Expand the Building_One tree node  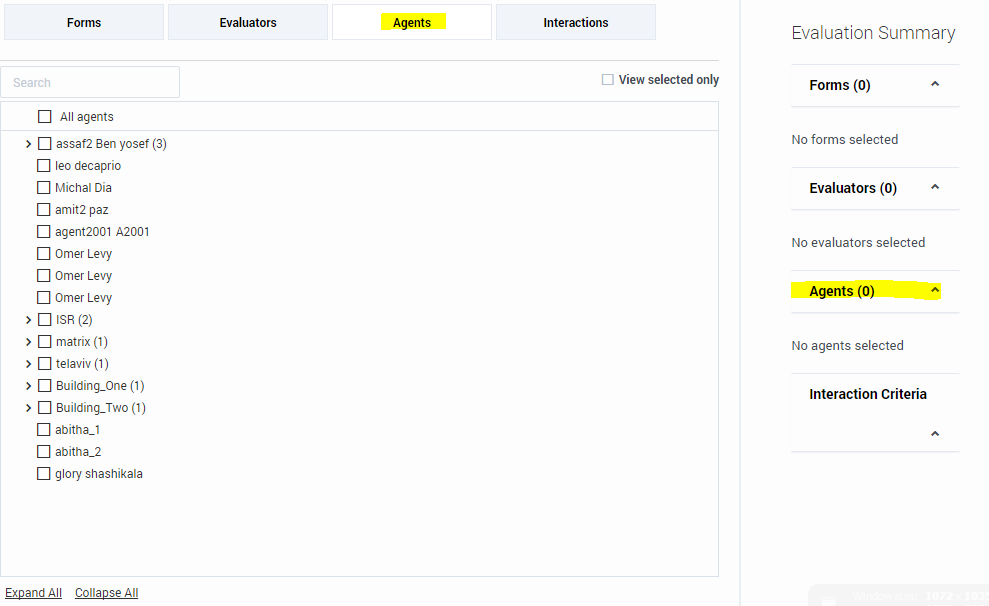click(x=28, y=386)
